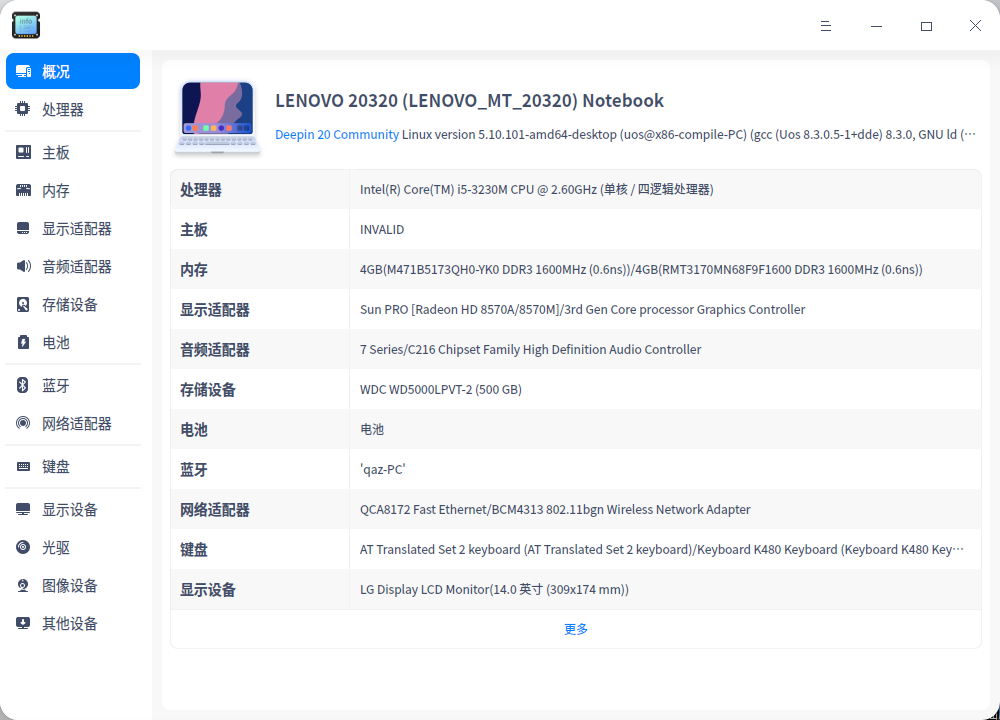Screen dimensions: 1000x720
Task: Click the 存储设备 row label in the table
Action: point(208,390)
